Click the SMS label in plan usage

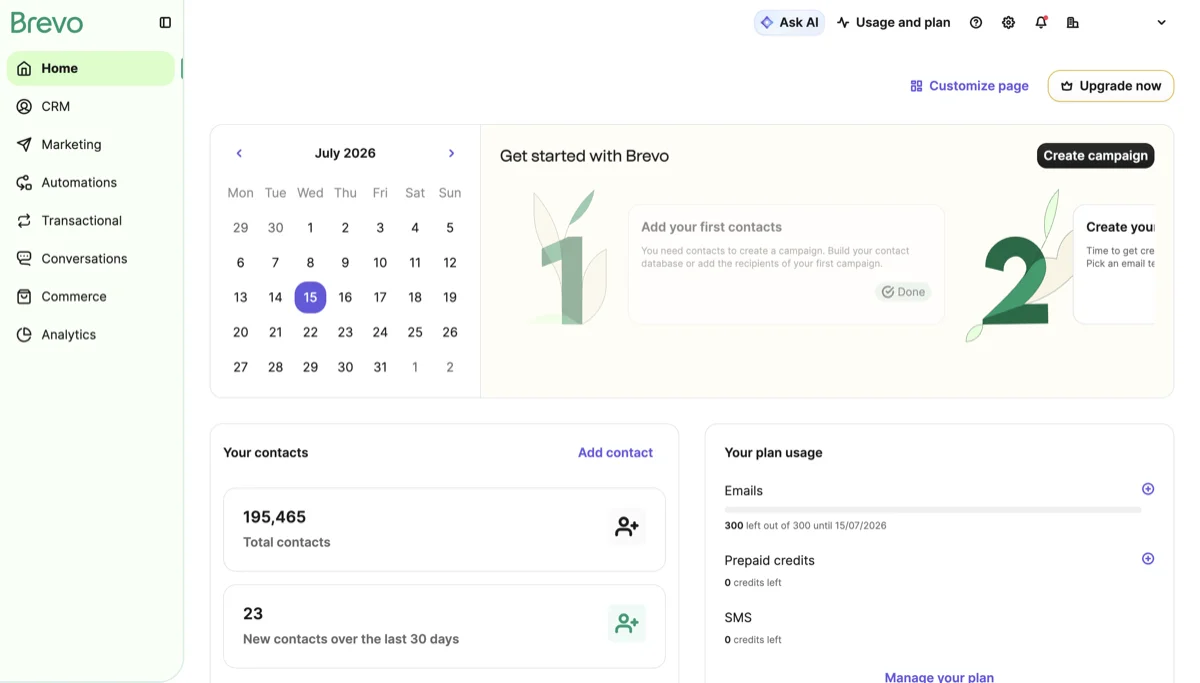738,618
